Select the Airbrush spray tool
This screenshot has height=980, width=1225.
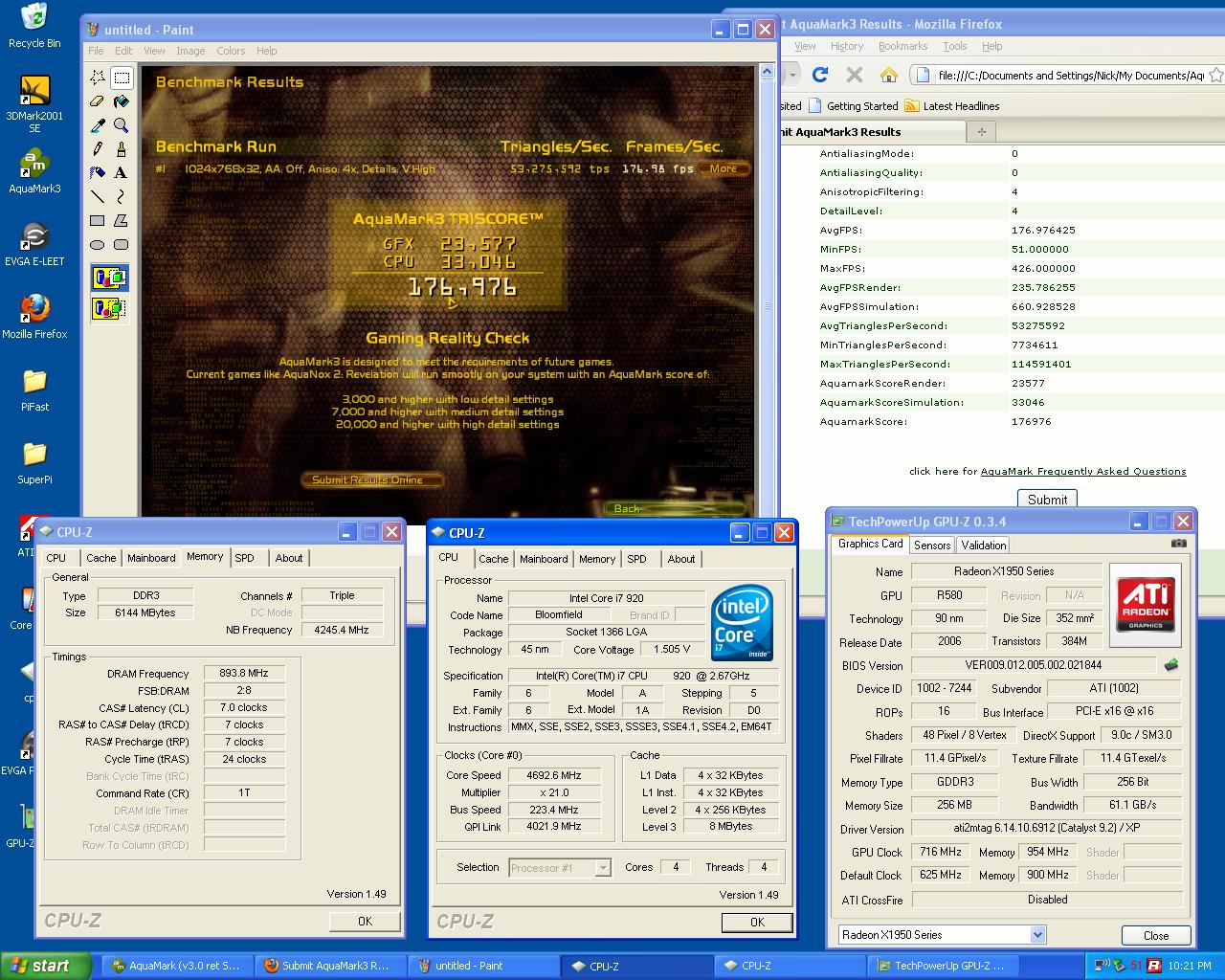[98, 173]
